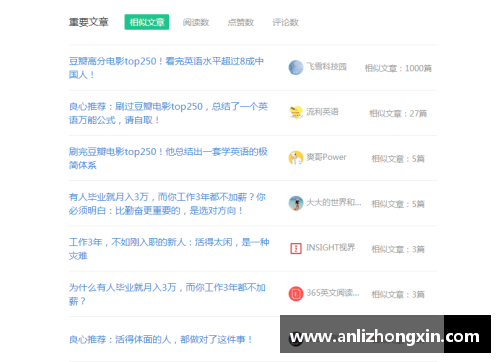Click 相似文章：27篇 count

[x=398, y=114]
